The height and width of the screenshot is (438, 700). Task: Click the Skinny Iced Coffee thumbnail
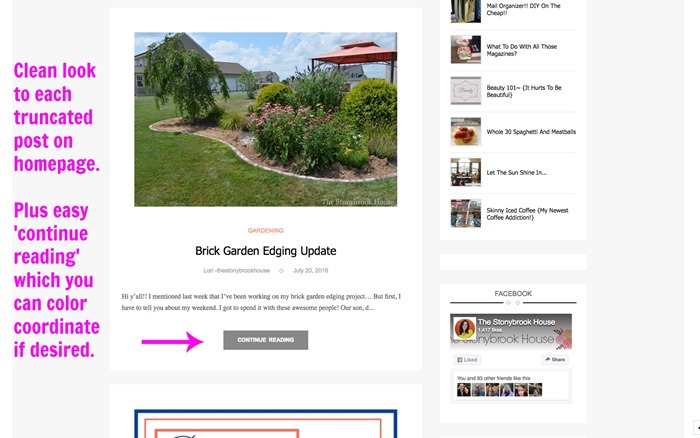point(466,213)
